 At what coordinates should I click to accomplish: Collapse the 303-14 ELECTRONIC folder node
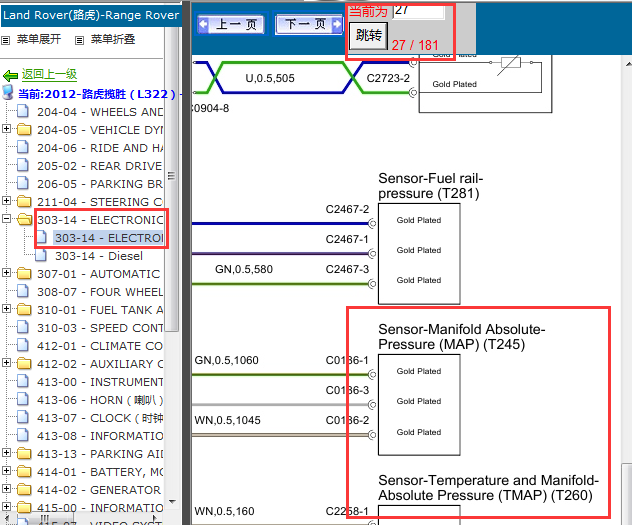(7, 220)
